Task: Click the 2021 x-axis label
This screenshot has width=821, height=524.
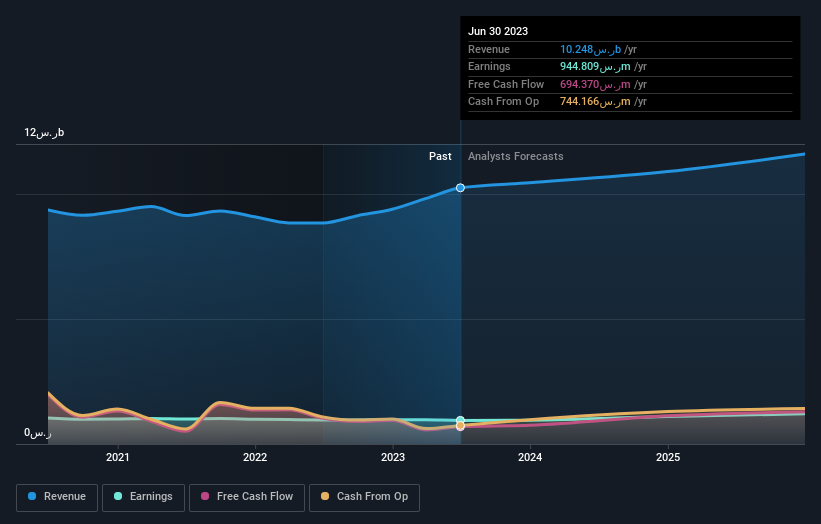Action: tap(118, 458)
